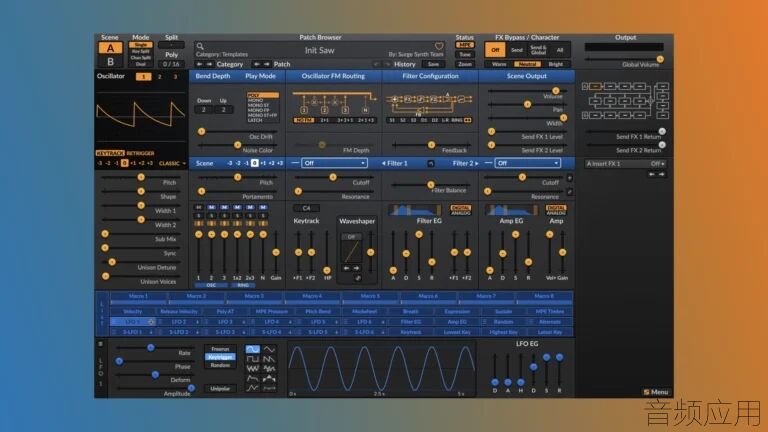This screenshot has height=432, width=768.
Task: Click the next waveshaper arrow
Action: pyautogui.click(x=356, y=268)
